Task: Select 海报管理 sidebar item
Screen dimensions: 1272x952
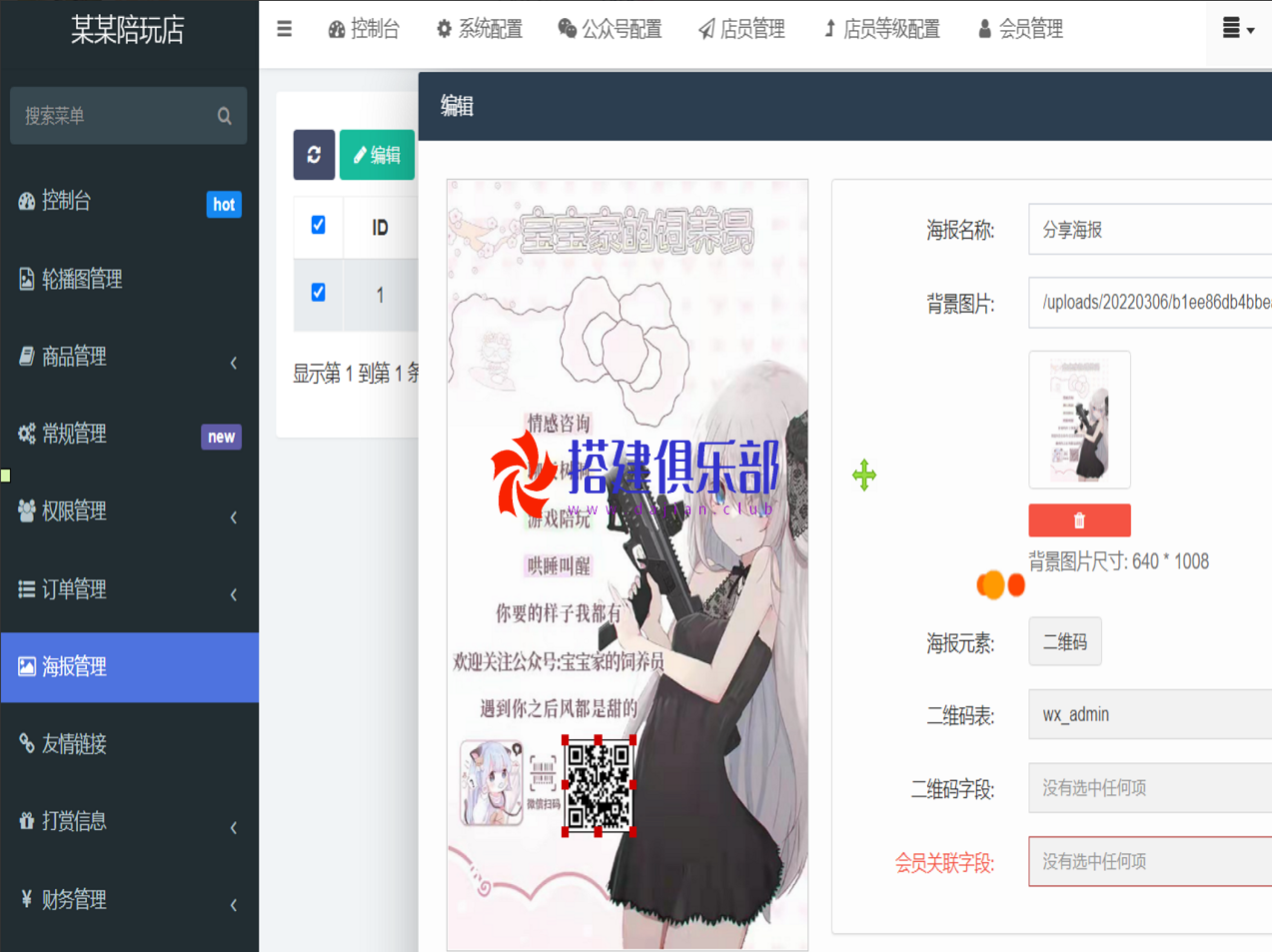Action: [x=130, y=666]
